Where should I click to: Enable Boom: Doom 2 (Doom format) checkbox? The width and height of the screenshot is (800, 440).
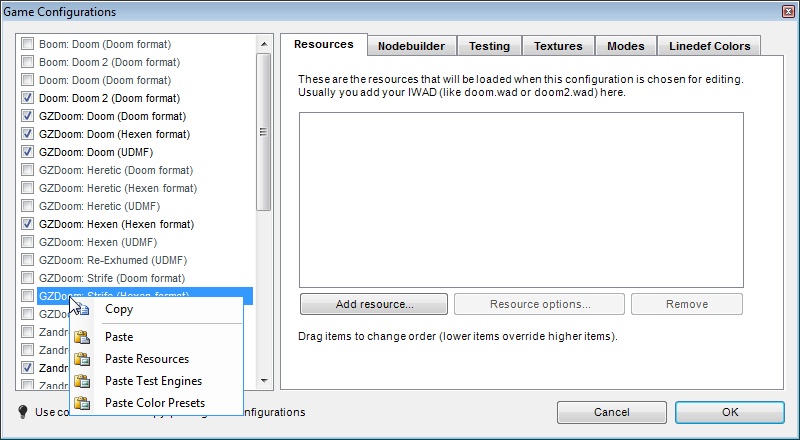pyautogui.click(x=28, y=62)
